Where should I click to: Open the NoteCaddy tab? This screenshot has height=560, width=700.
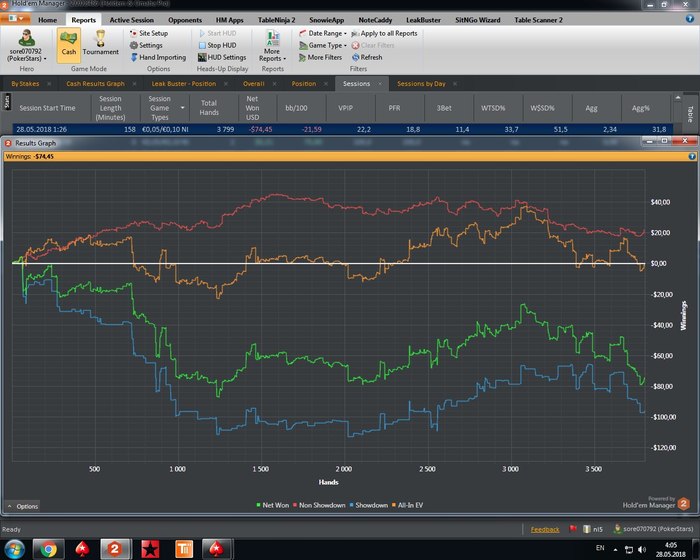375,20
